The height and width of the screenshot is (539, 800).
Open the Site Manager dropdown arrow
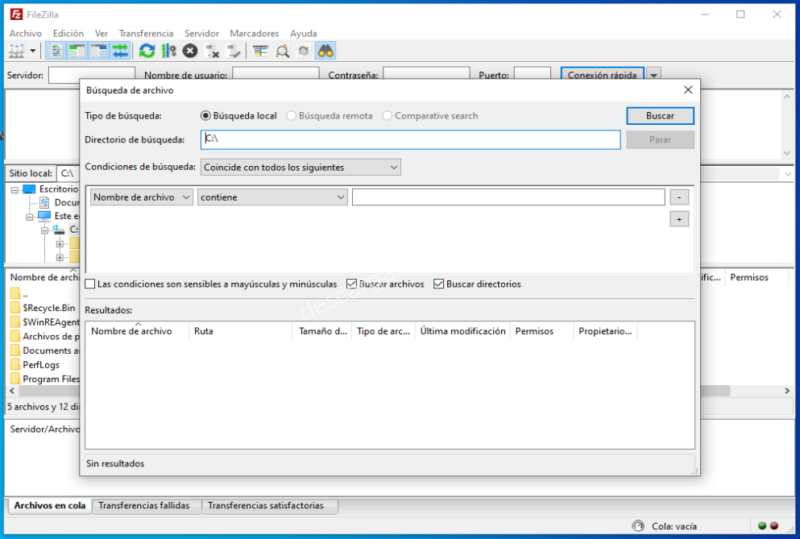(33, 51)
